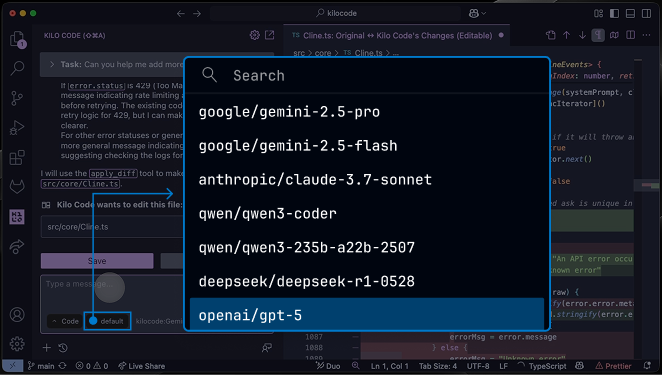Customize layout from title bar icon
662x376 pixels.
pyautogui.click(x=598, y=14)
